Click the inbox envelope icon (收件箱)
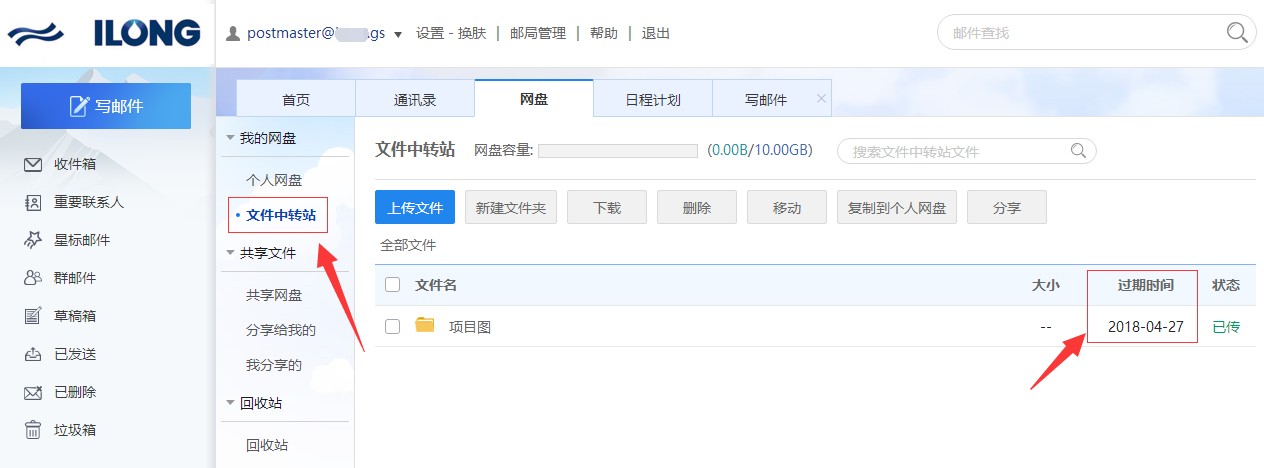Viewport: 1264px width, 468px height. [x=33, y=164]
